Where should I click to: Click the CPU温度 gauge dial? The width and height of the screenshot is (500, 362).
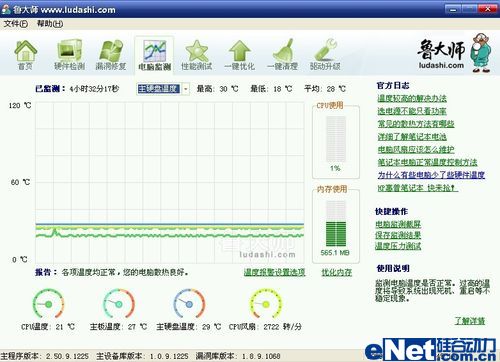pyautogui.click(x=48, y=304)
